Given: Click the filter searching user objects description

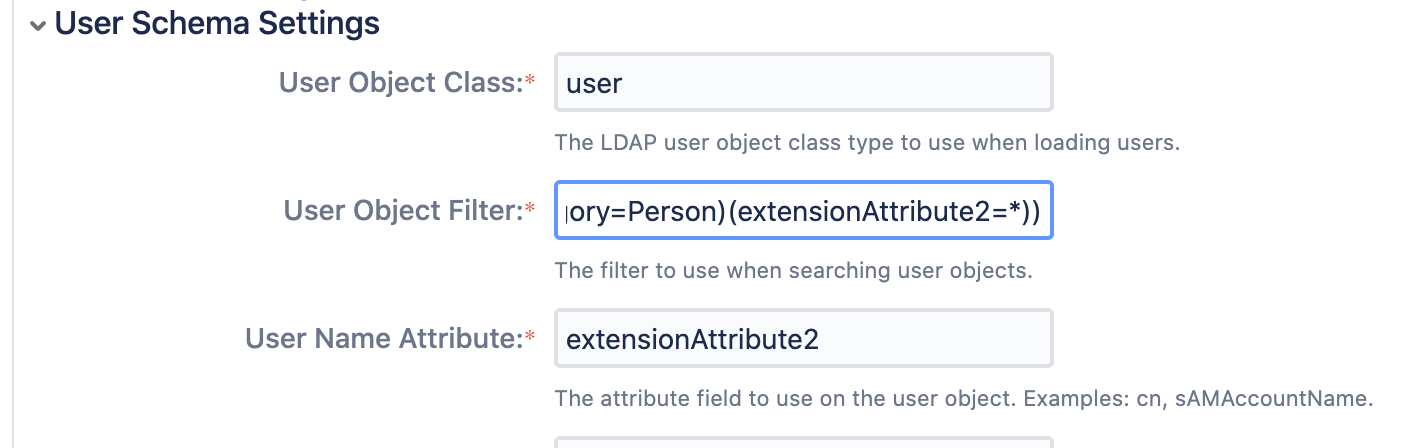Looking at the screenshot, I should click(x=793, y=270).
